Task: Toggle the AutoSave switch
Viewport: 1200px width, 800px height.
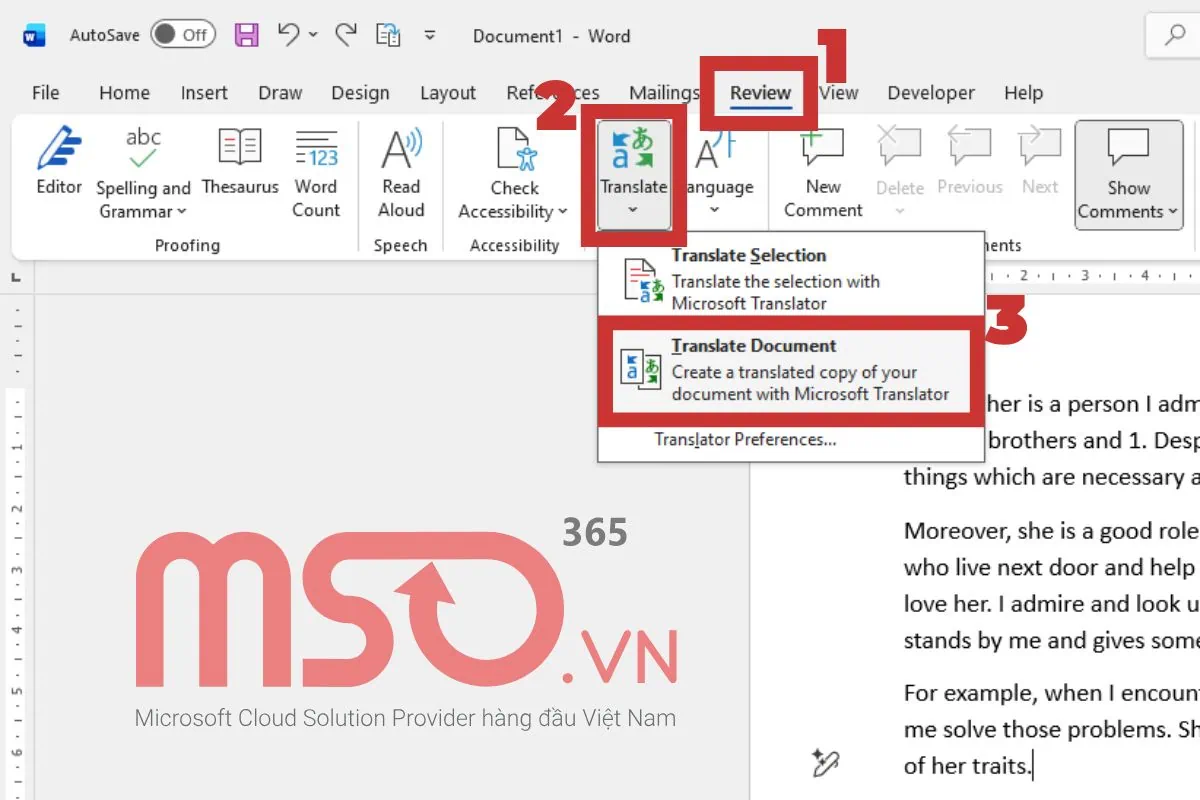Action: point(182,36)
